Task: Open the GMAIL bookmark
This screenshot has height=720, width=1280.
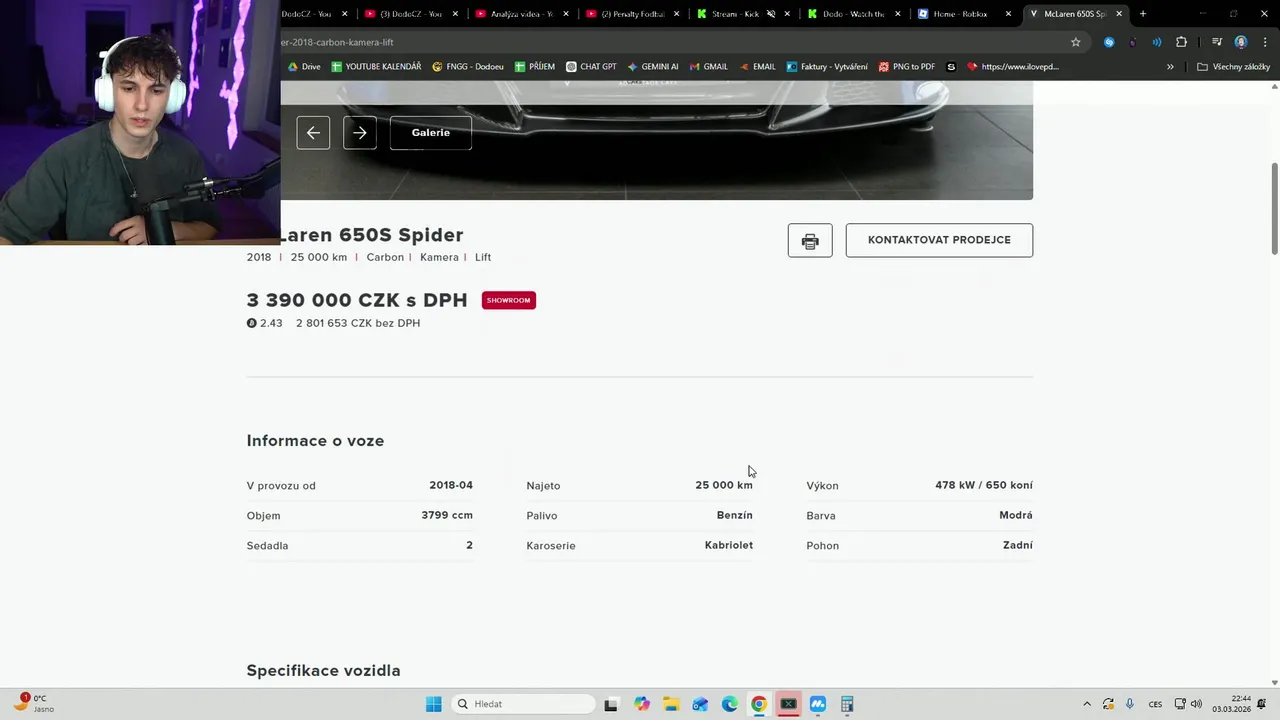Action: coord(709,67)
